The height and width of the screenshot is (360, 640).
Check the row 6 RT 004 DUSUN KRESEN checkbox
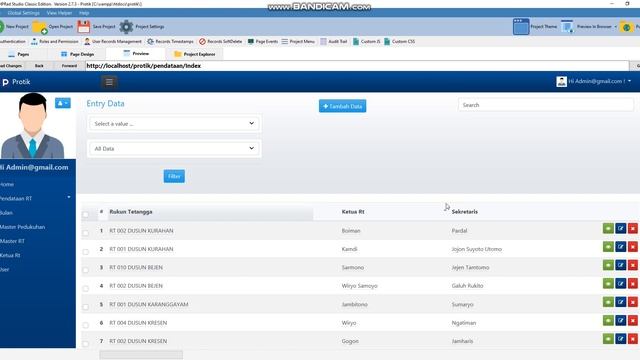[x=85, y=325]
